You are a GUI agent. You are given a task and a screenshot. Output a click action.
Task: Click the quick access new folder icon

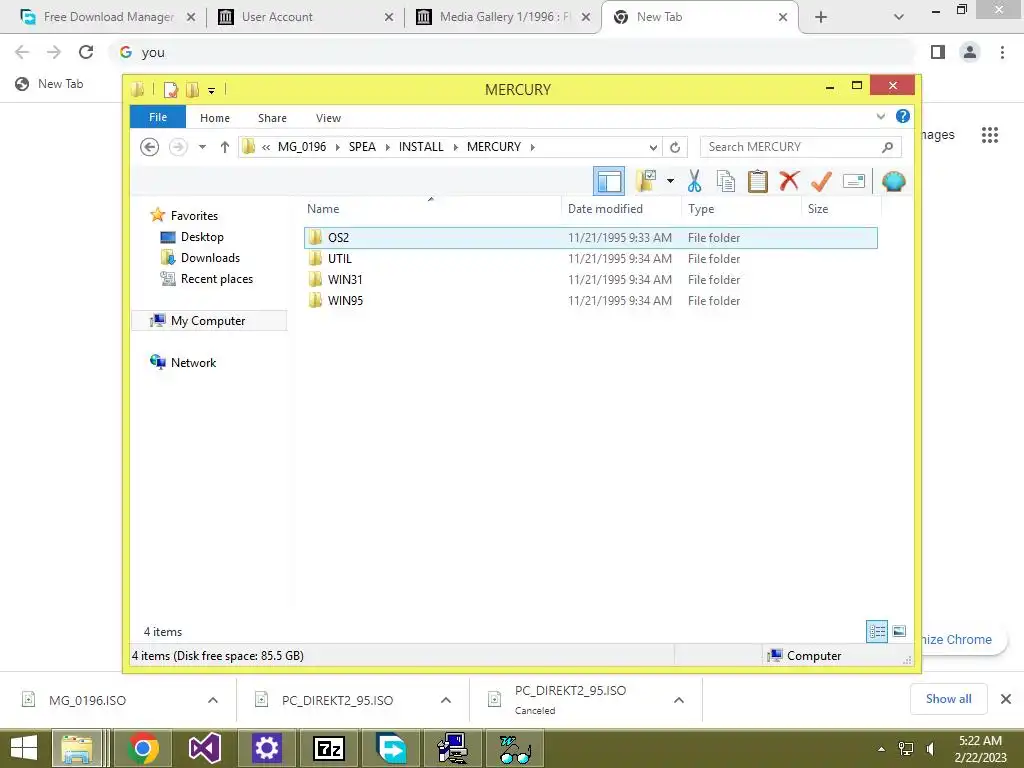click(192, 90)
